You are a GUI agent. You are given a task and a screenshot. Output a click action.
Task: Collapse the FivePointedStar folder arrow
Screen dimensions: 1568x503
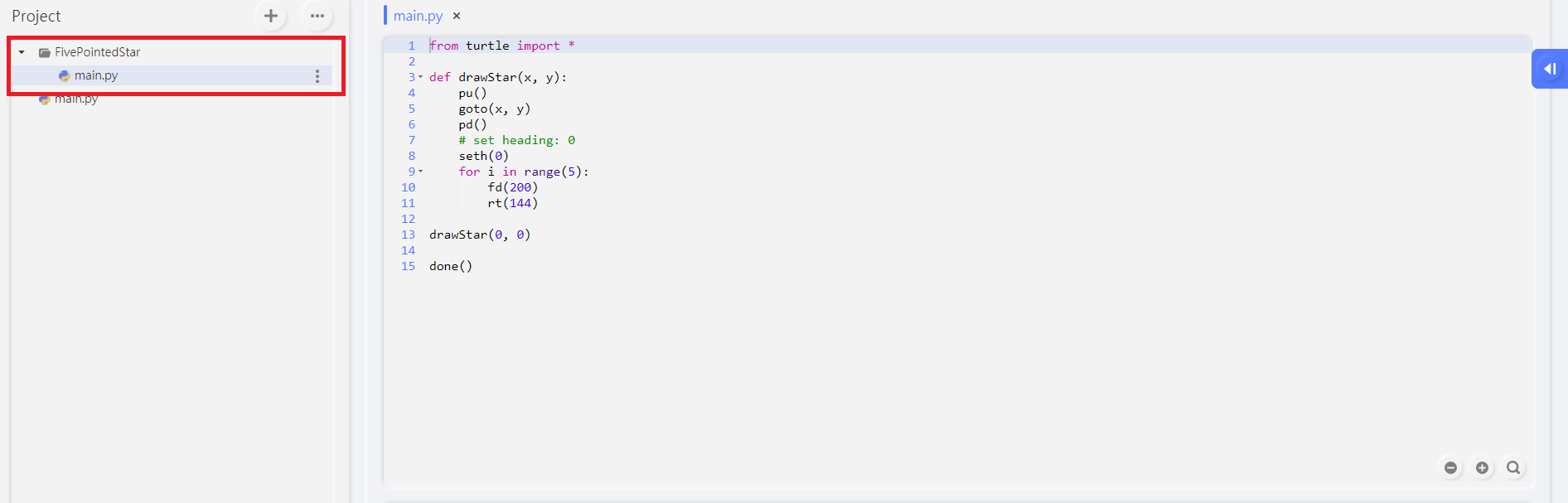tap(22, 52)
